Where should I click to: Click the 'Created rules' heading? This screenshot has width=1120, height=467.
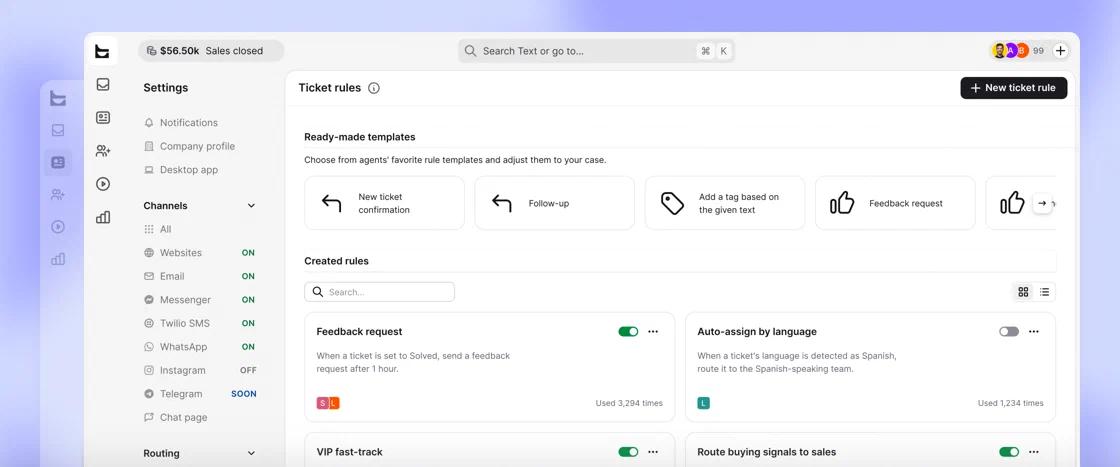tap(336, 261)
